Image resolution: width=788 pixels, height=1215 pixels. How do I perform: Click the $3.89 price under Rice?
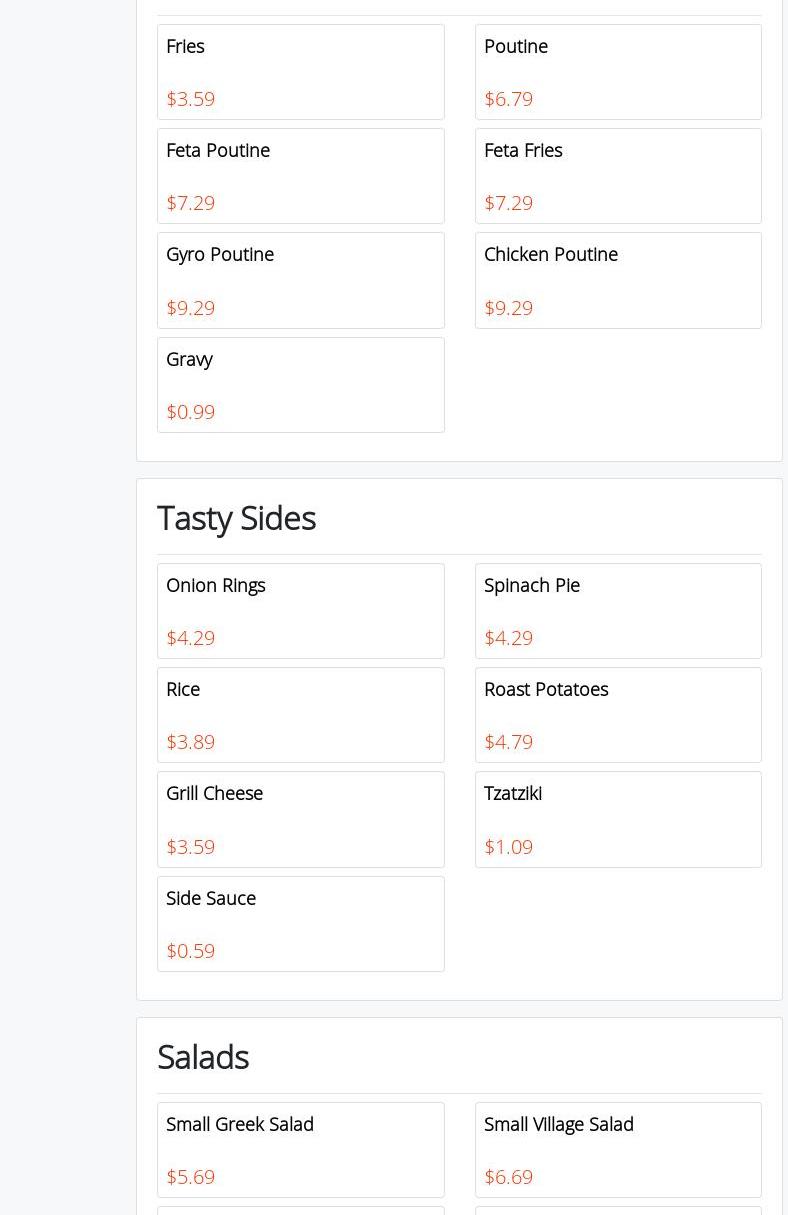tap(190, 742)
